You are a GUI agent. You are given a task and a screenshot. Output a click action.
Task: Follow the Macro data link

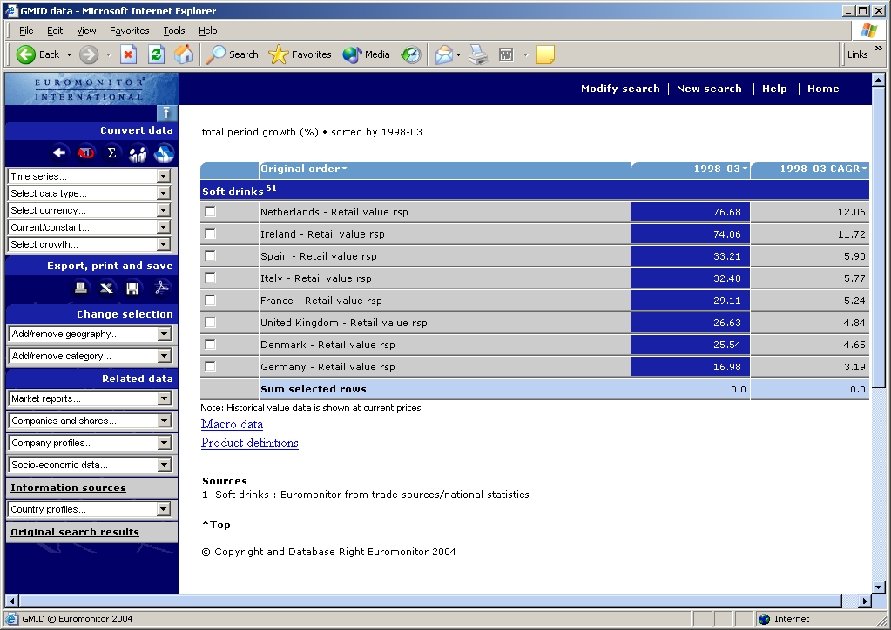[x=231, y=424]
